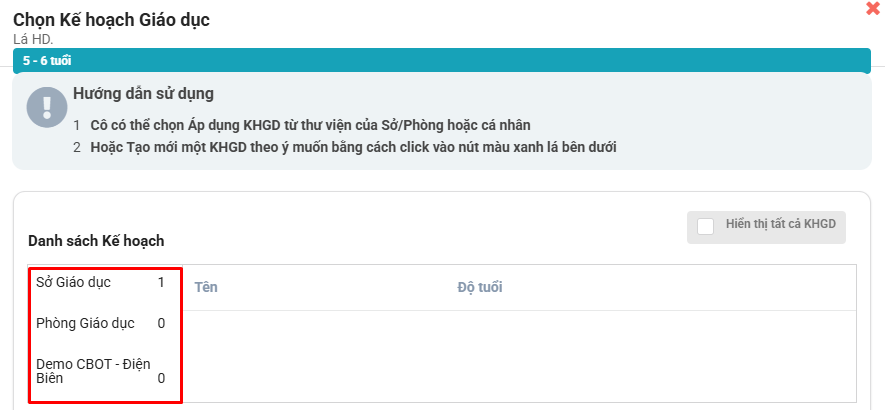Click the count 0 beside Phòng Giáo dục

[x=161, y=323]
